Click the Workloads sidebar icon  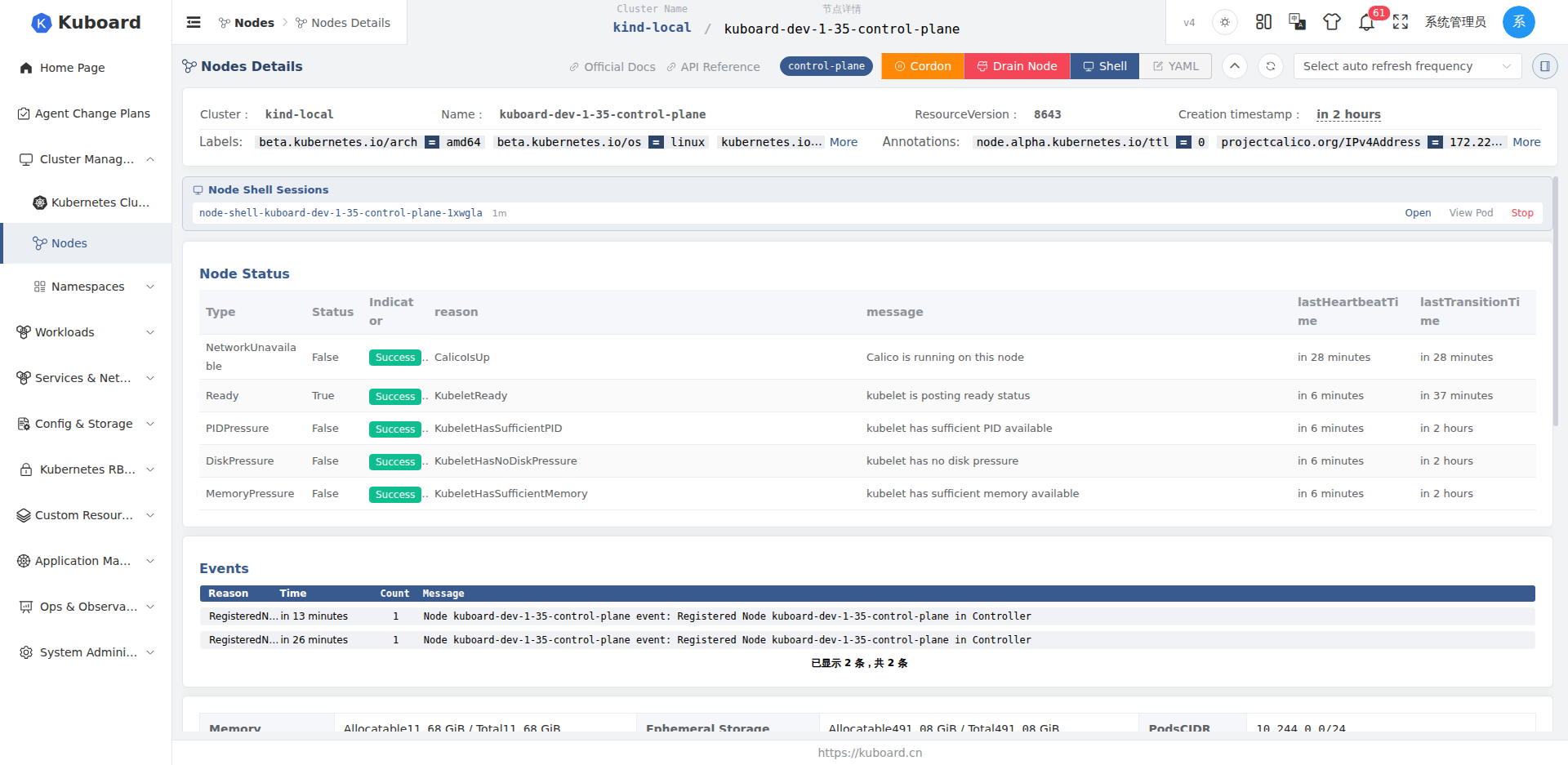[24, 332]
